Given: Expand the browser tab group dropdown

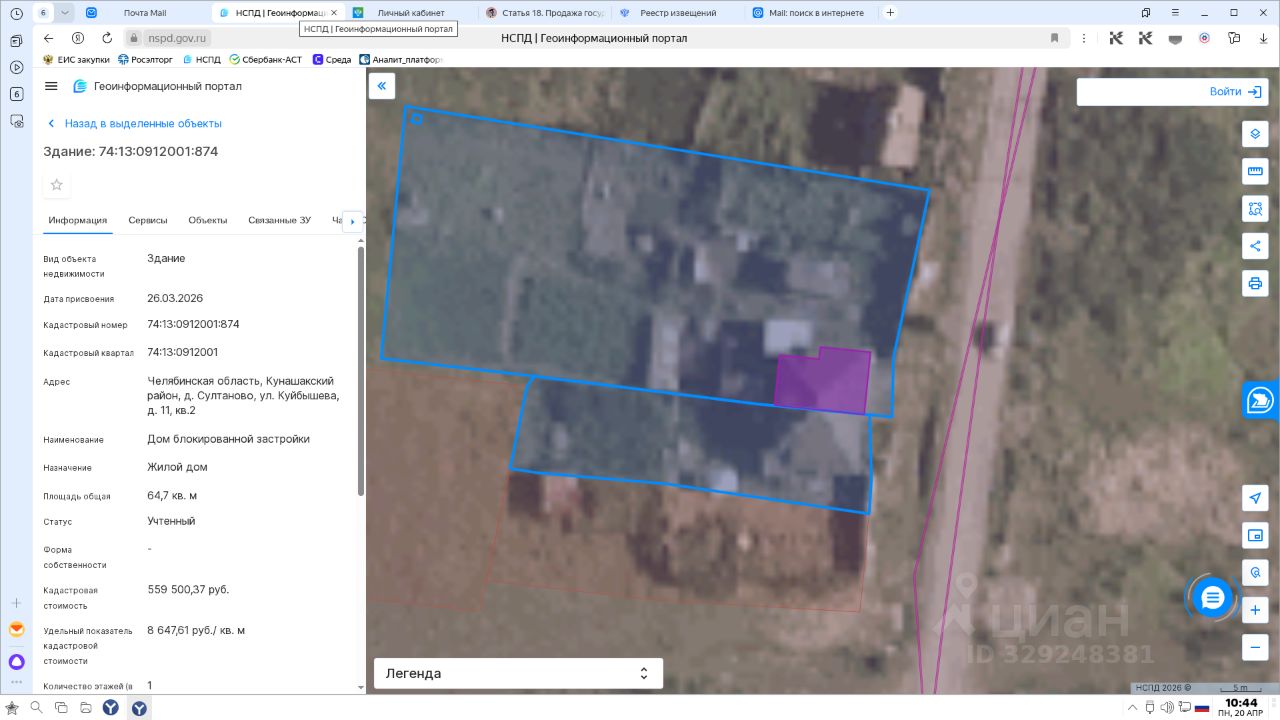Looking at the screenshot, I should 65,13.
